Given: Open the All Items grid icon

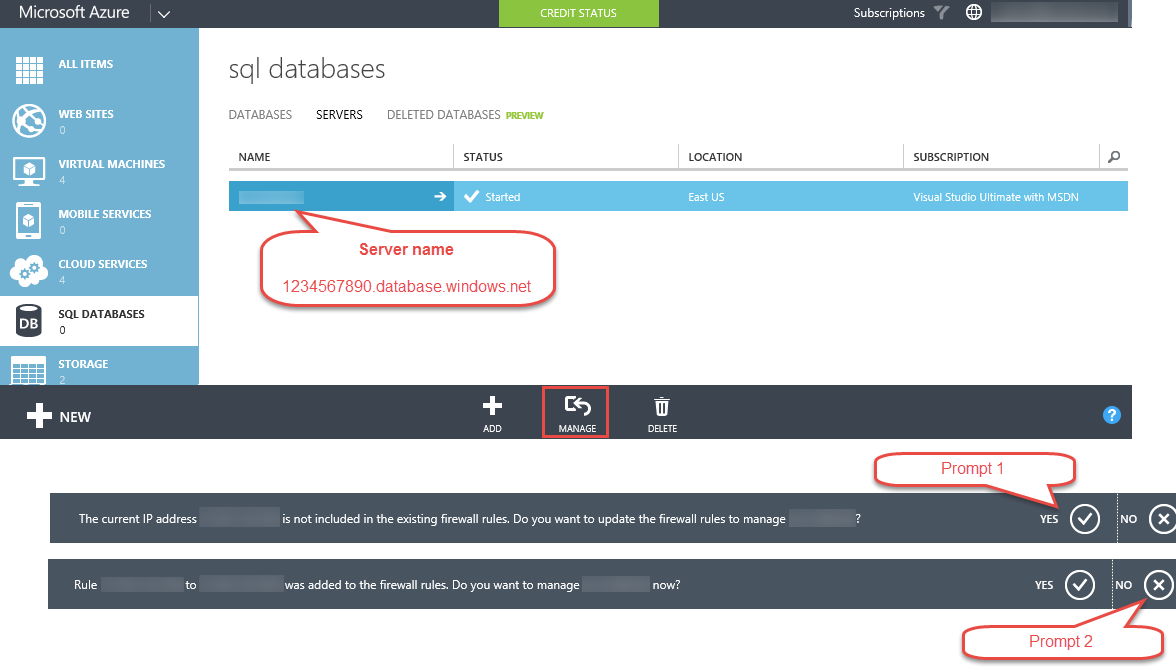Looking at the screenshot, I should coord(29,71).
